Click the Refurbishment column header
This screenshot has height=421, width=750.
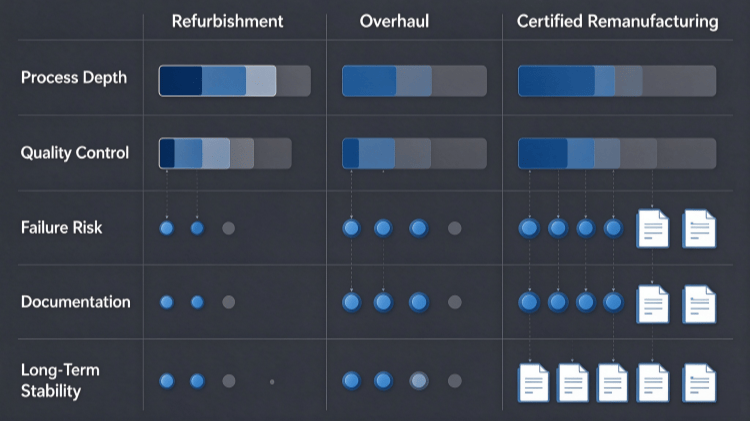227,22
